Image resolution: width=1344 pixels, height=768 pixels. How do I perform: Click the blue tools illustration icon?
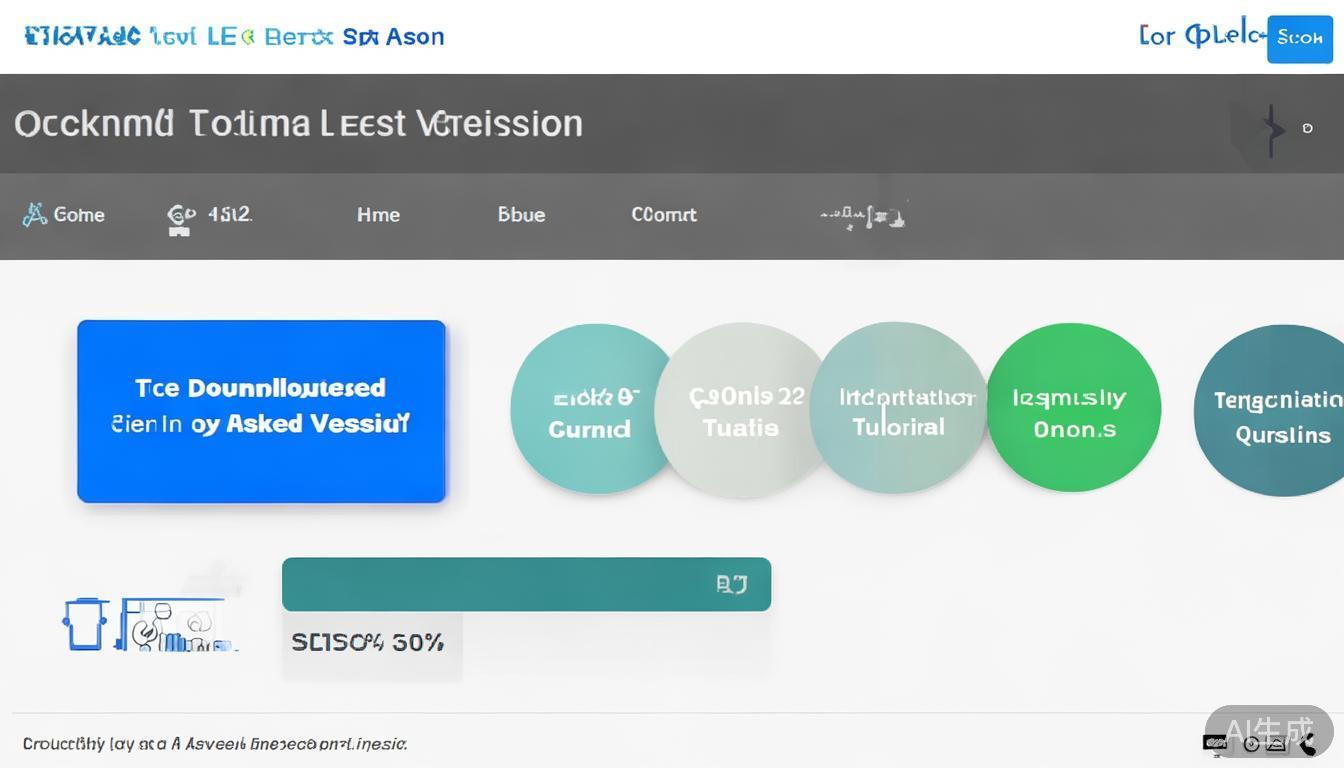point(175,626)
